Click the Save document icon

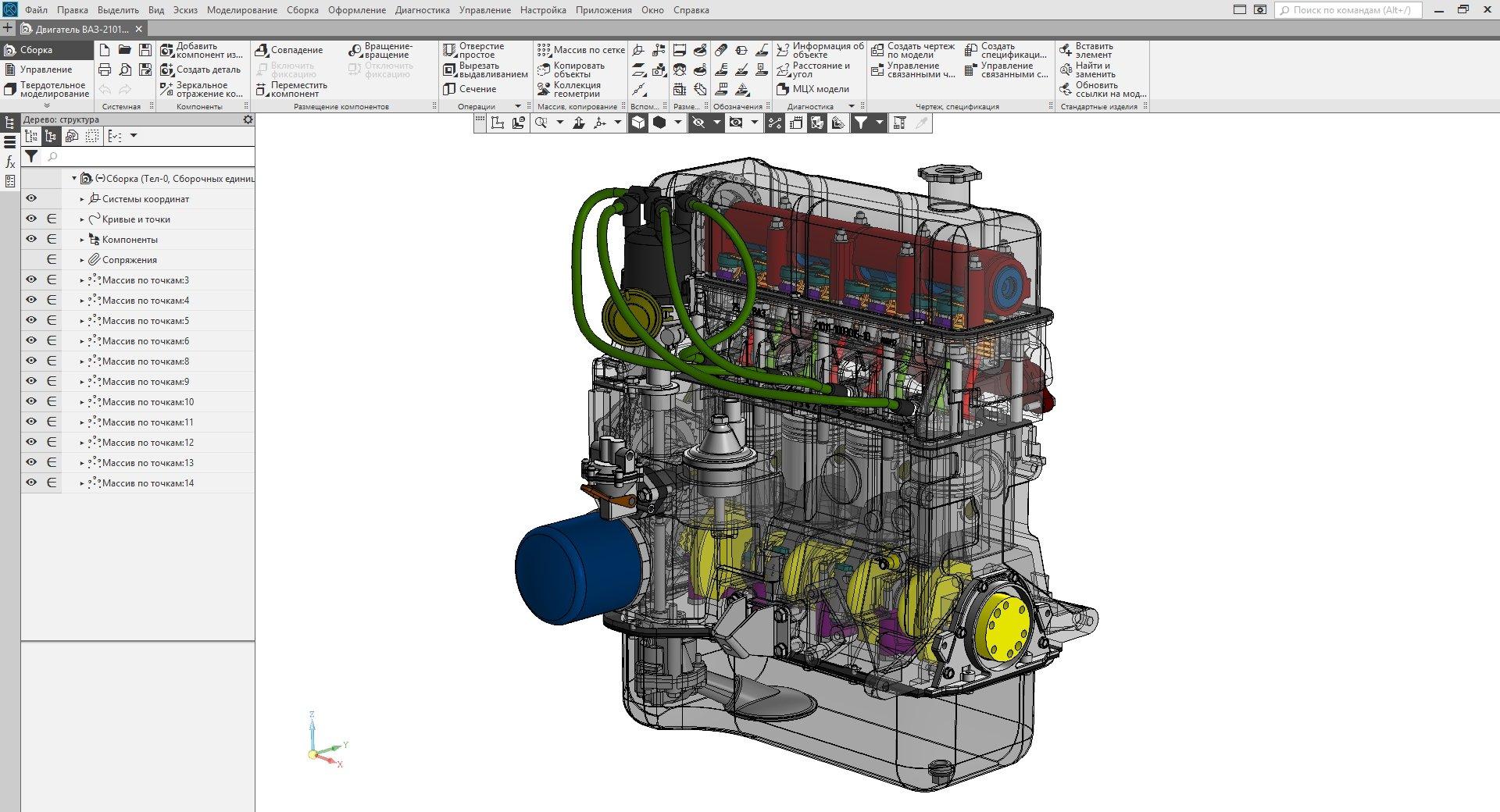pos(145,50)
